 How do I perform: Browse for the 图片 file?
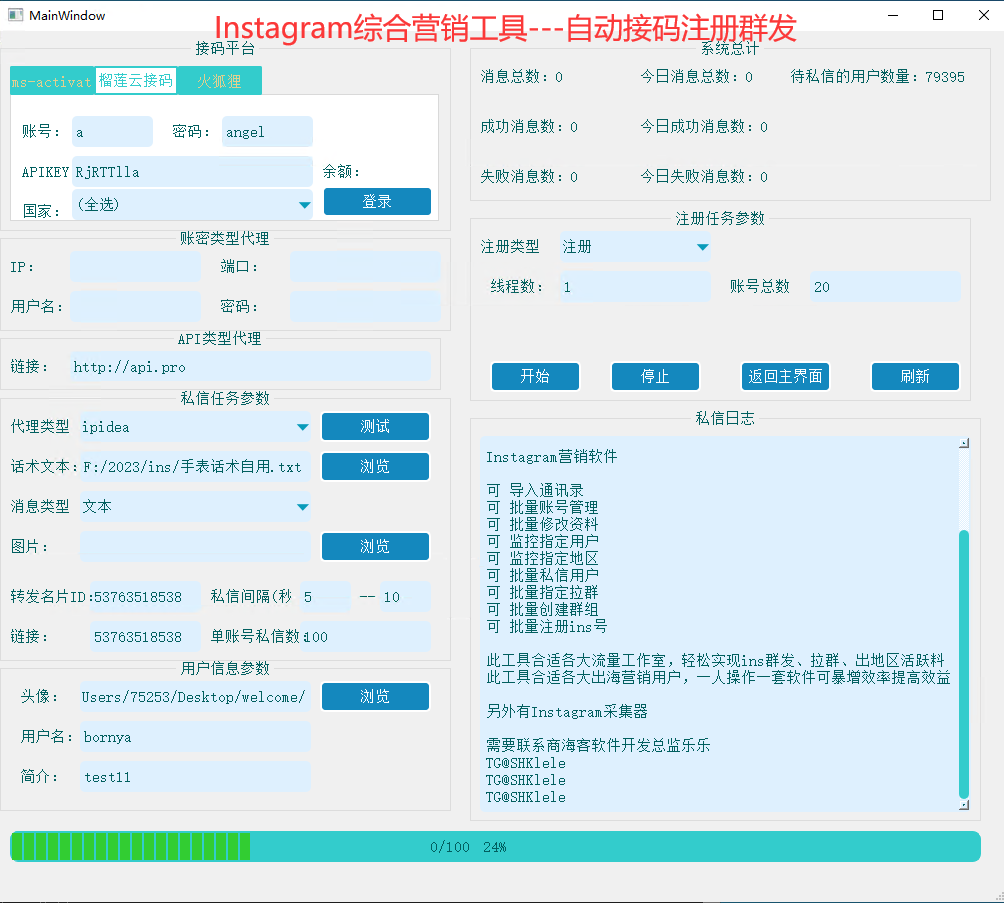click(x=375, y=546)
